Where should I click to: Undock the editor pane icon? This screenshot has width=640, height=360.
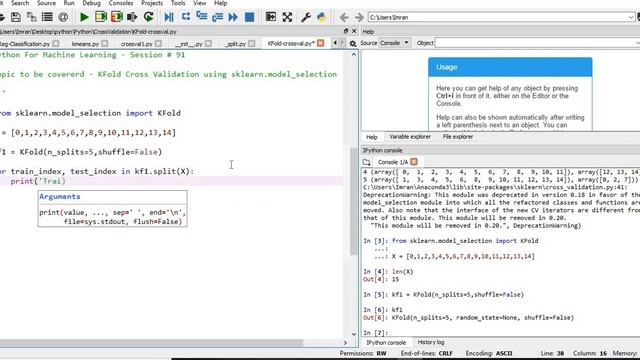[x=346, y=31]
